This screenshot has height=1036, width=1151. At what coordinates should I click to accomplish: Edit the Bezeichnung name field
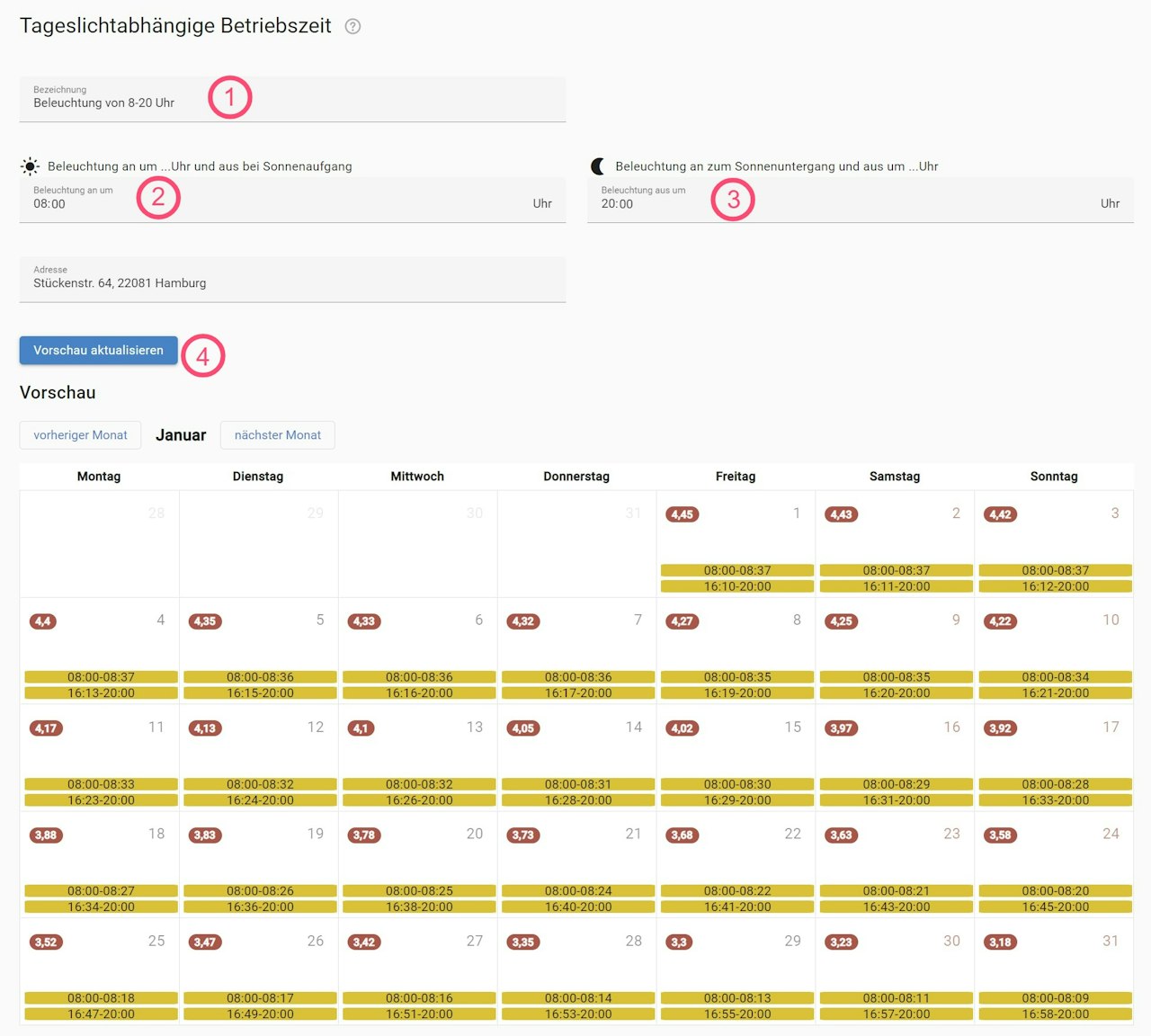(x=292, y=99)
